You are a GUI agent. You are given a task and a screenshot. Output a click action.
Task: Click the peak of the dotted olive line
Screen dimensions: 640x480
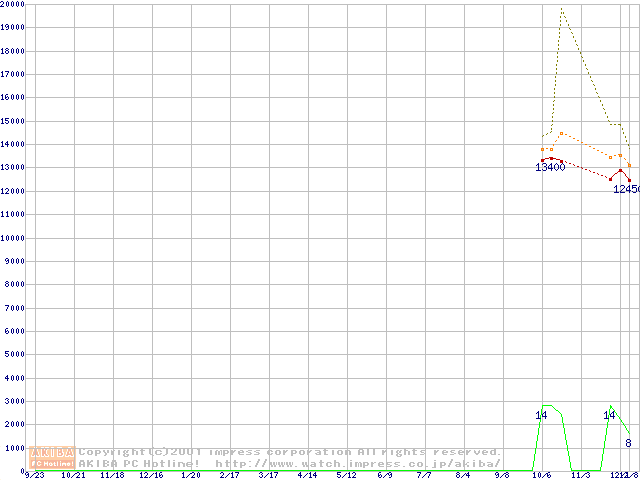click(561, 10)
